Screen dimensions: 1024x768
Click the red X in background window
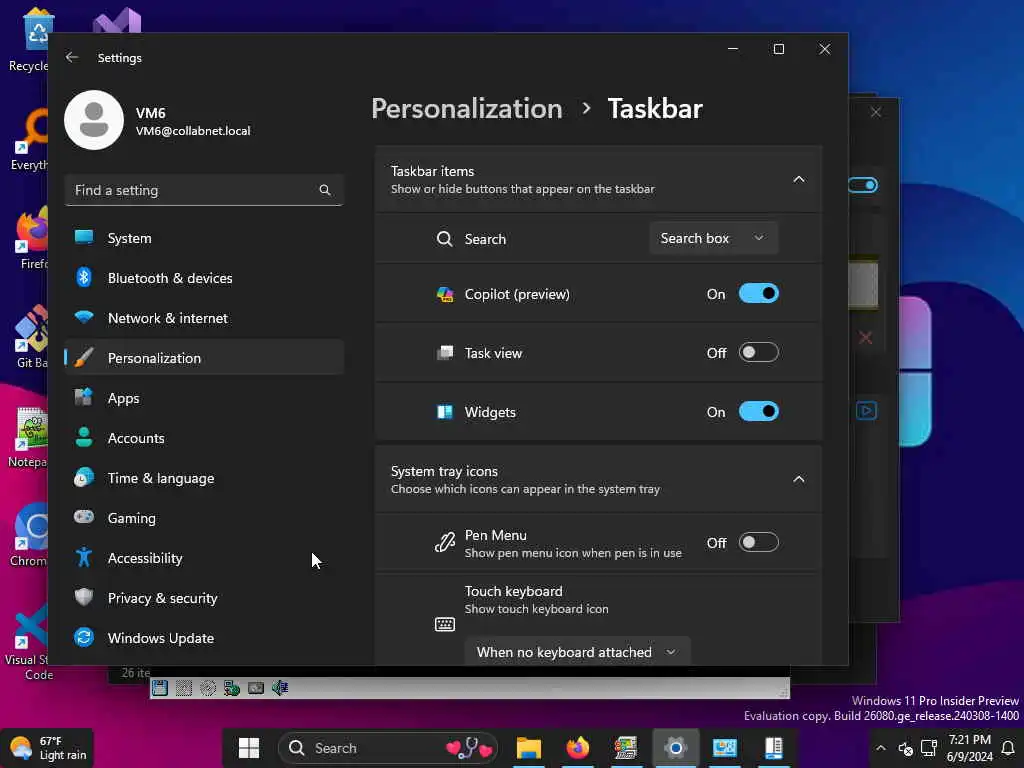click(865, 338)
